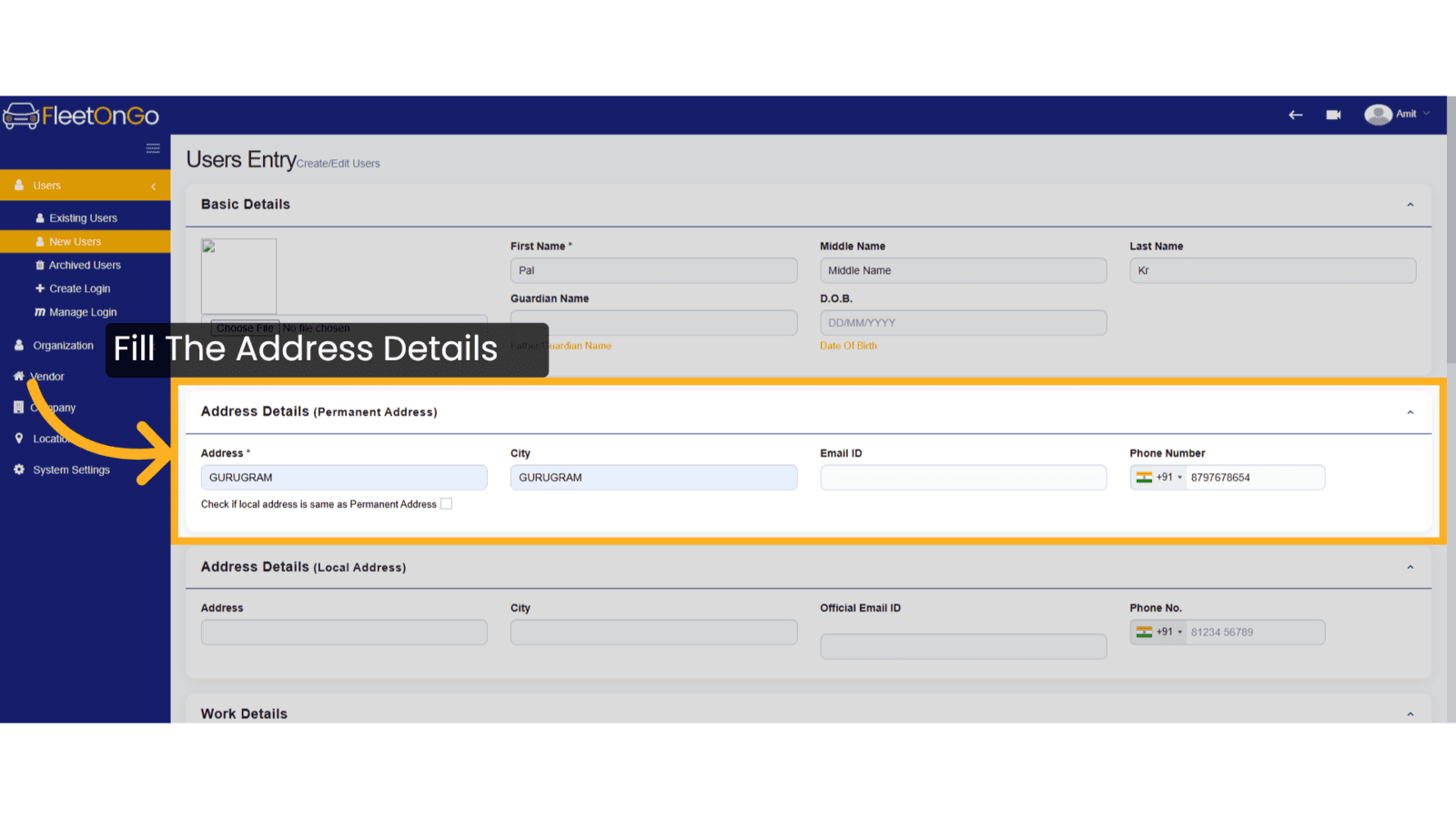Toggle the sidebar hamburger menu icon
Image resolution: width=1456 pixels, height=819 pixels.
(x=153, y=148)
